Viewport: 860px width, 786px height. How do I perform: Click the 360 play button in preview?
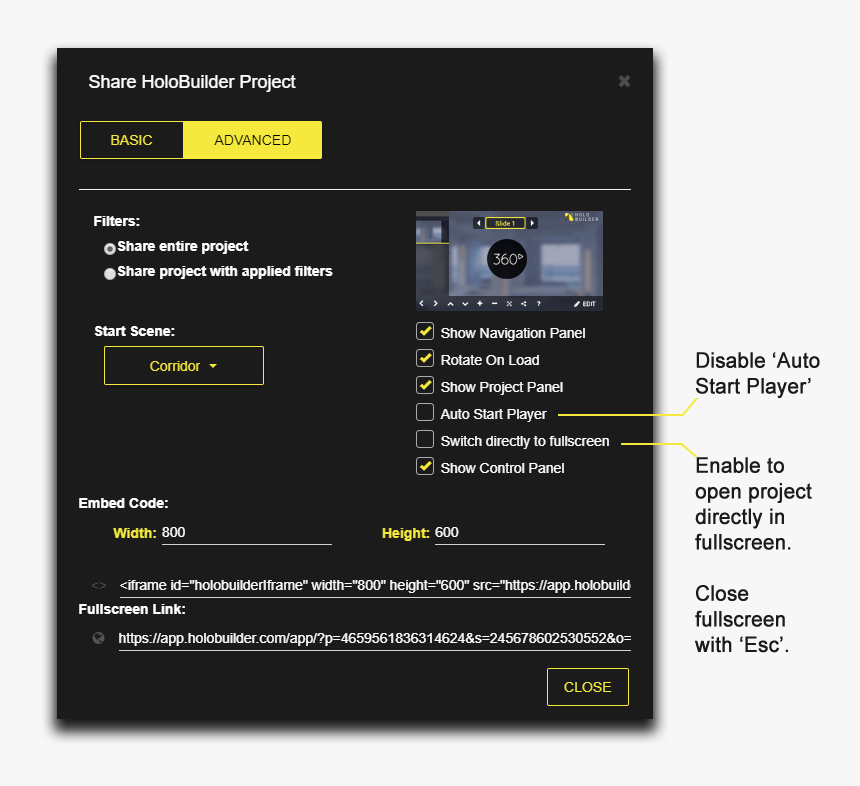point(507,259)
